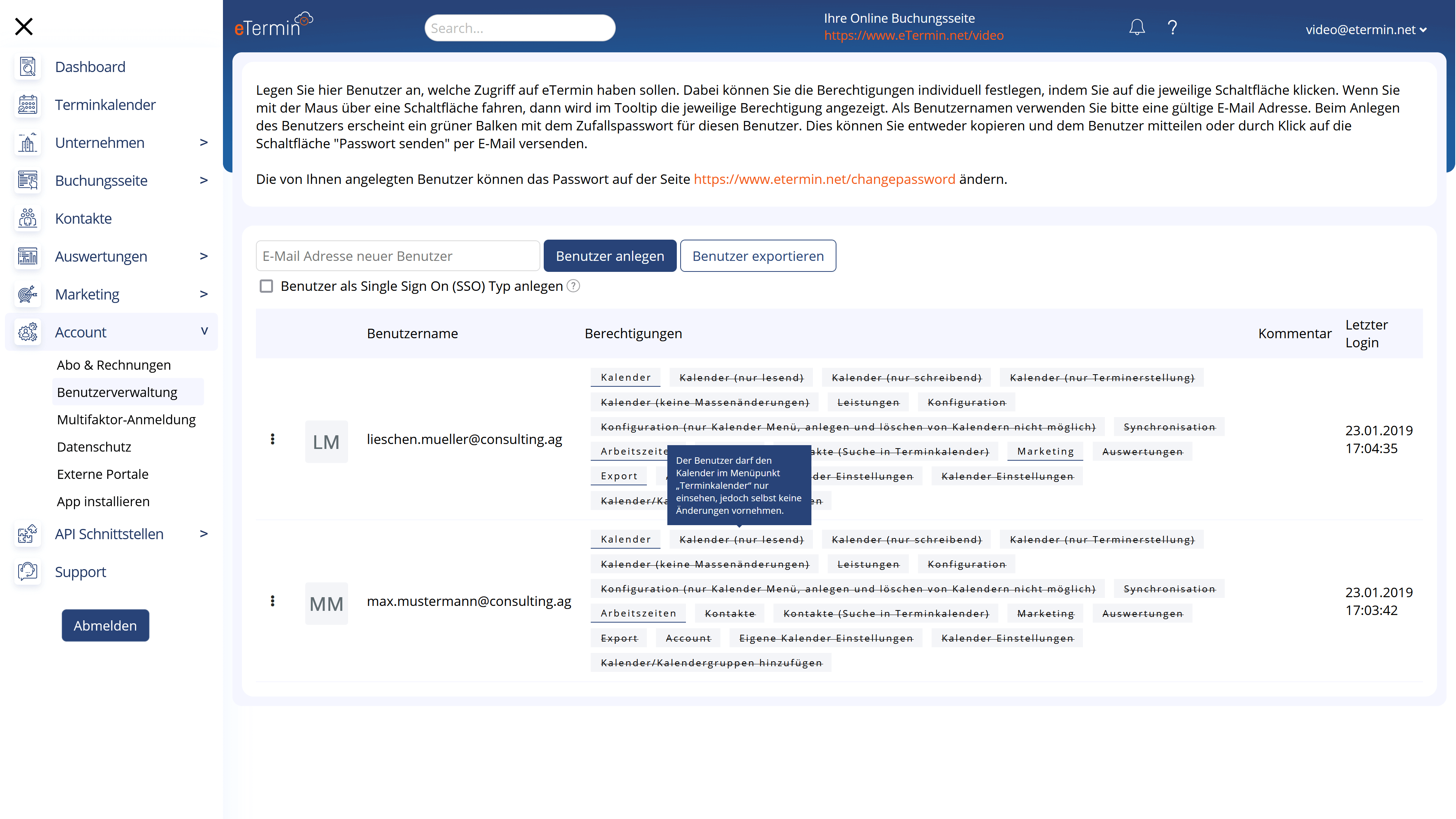Toggle Auswertungen permission for max.mustermann
The image size is (1456, 819).
(x=1142, y=613)
